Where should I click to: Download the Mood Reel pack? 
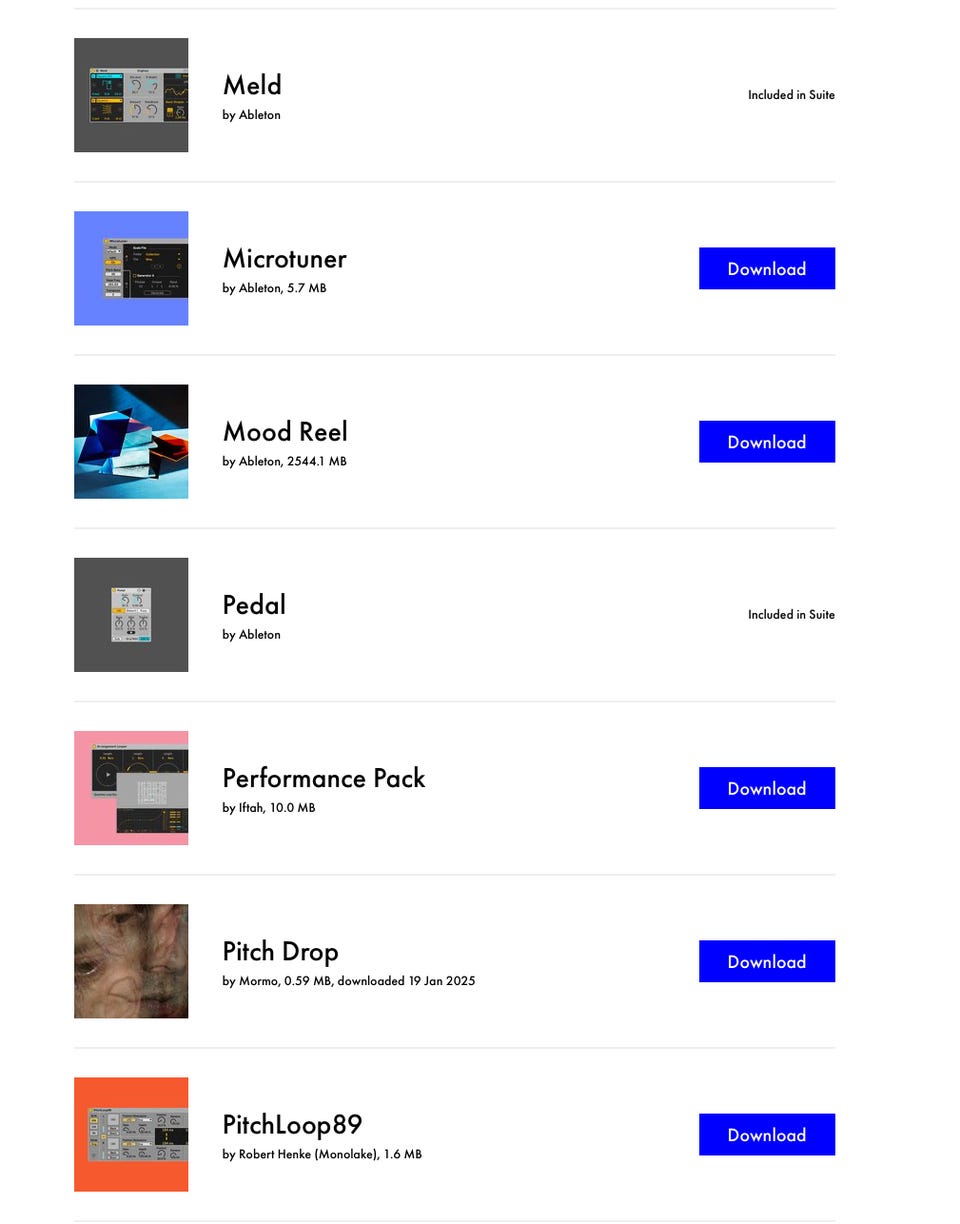tap(766, 441)
